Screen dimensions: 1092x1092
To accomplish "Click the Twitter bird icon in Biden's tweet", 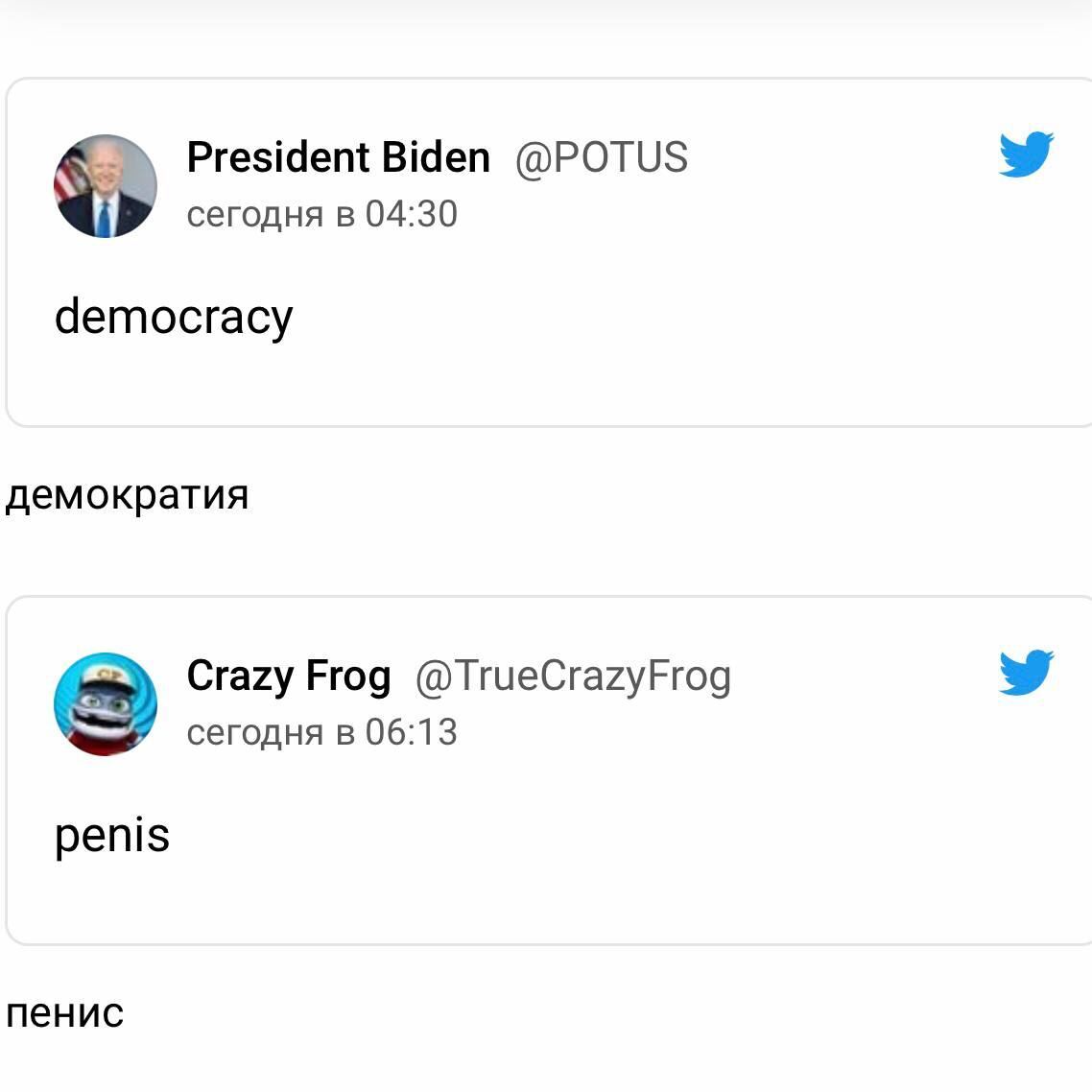I will (1025, 154).
